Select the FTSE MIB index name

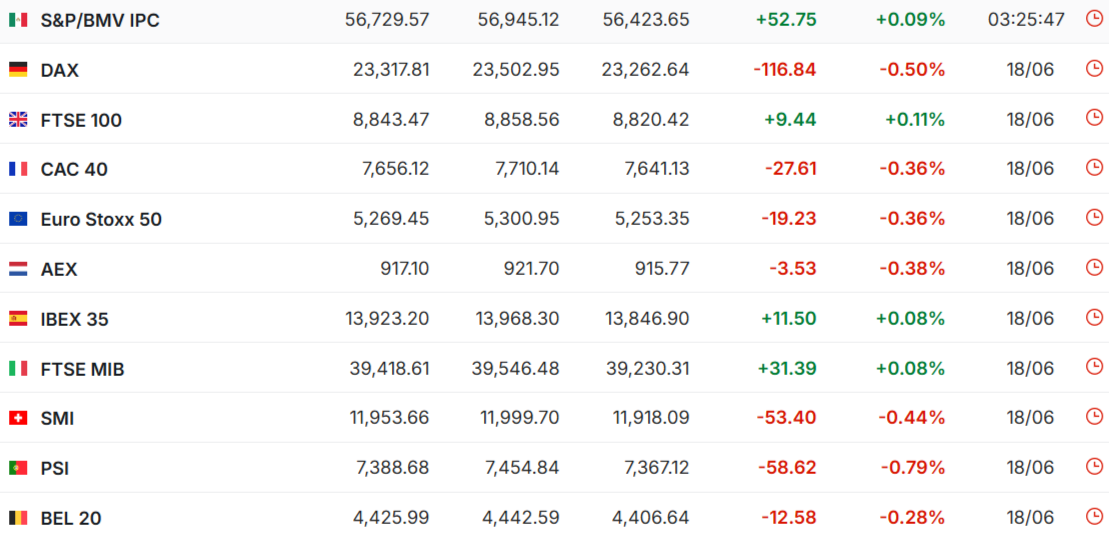[83, 369]
